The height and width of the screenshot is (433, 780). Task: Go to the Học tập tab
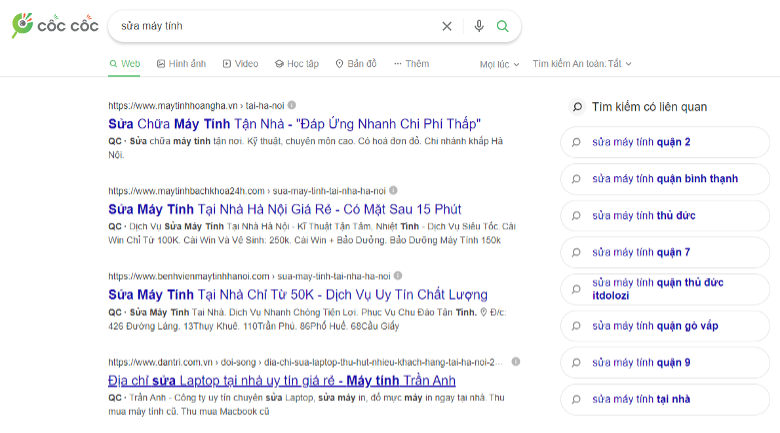point(296,64)
